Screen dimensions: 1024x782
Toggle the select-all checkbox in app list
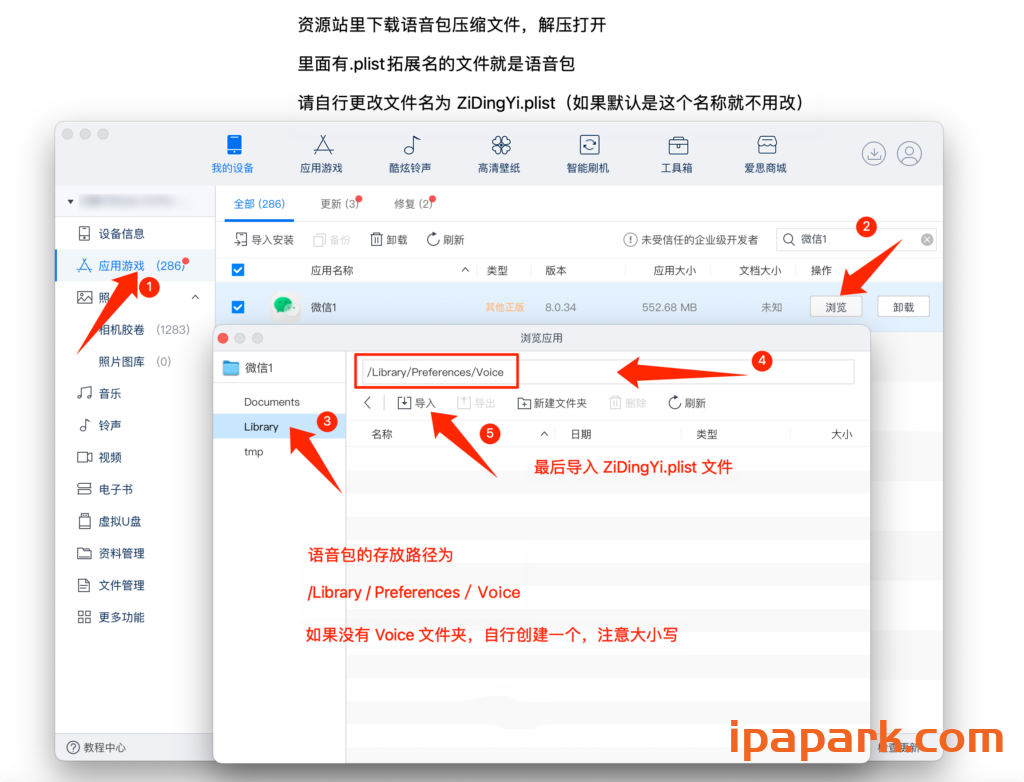(237, 270)
